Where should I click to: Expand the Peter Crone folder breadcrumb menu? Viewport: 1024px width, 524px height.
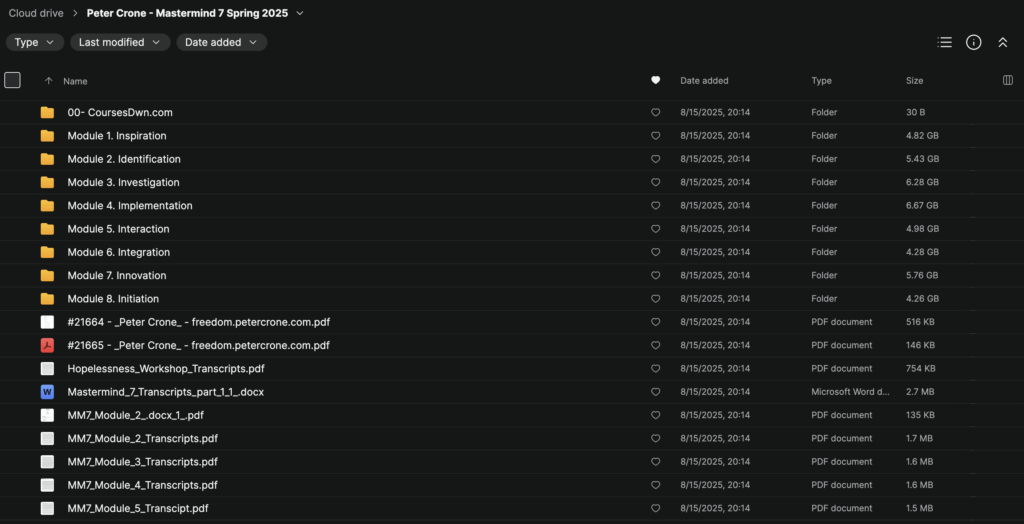[x=300, y=14]
